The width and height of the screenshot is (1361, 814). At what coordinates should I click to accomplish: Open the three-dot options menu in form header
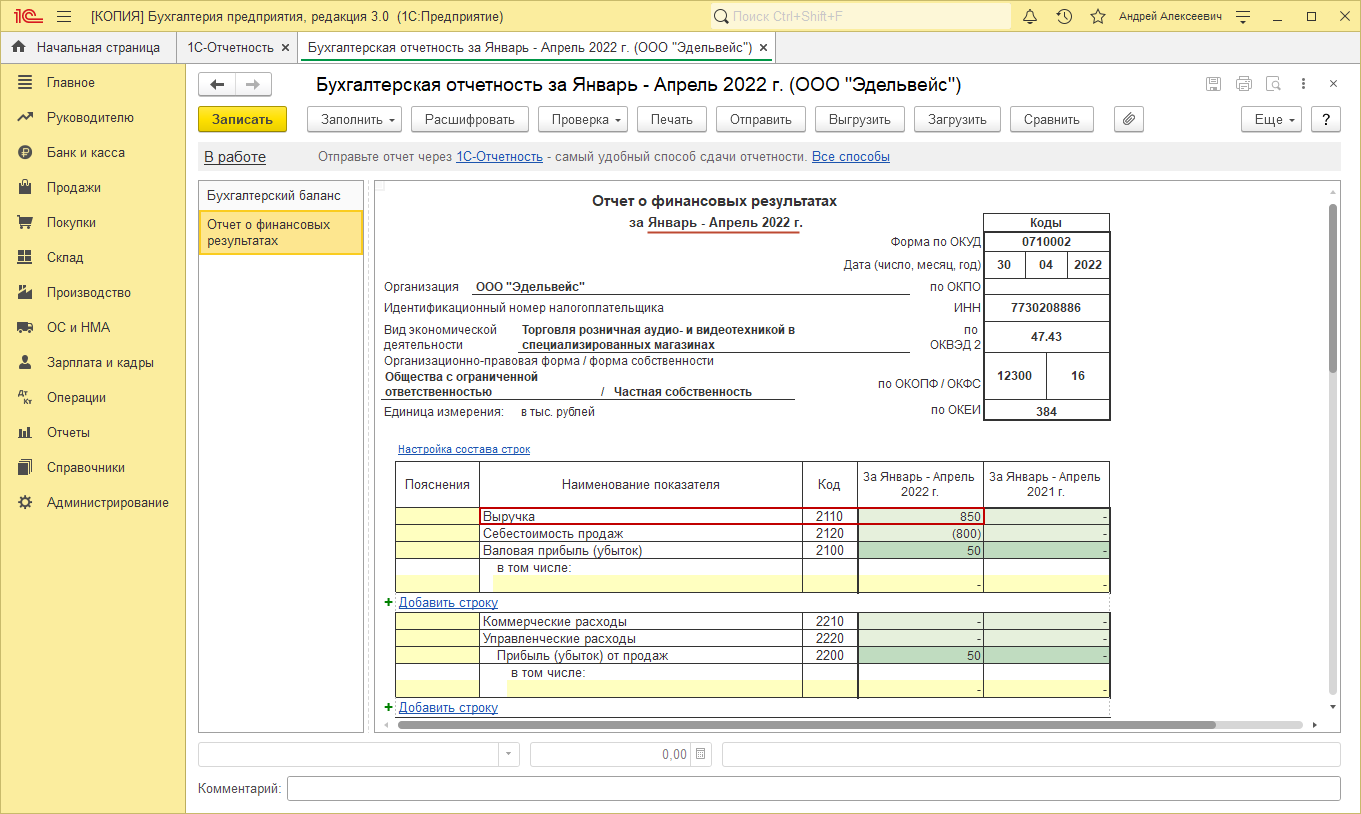tap(1304, 84)
